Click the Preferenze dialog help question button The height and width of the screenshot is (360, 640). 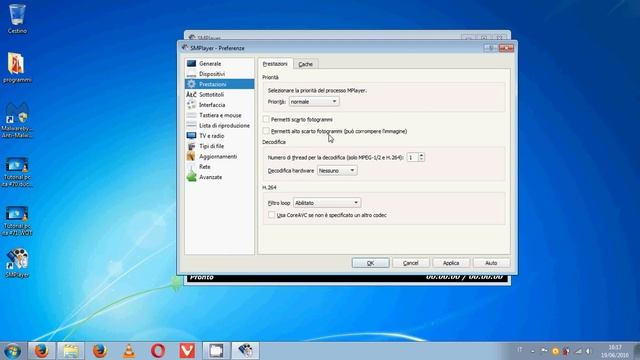coord(490,48)
